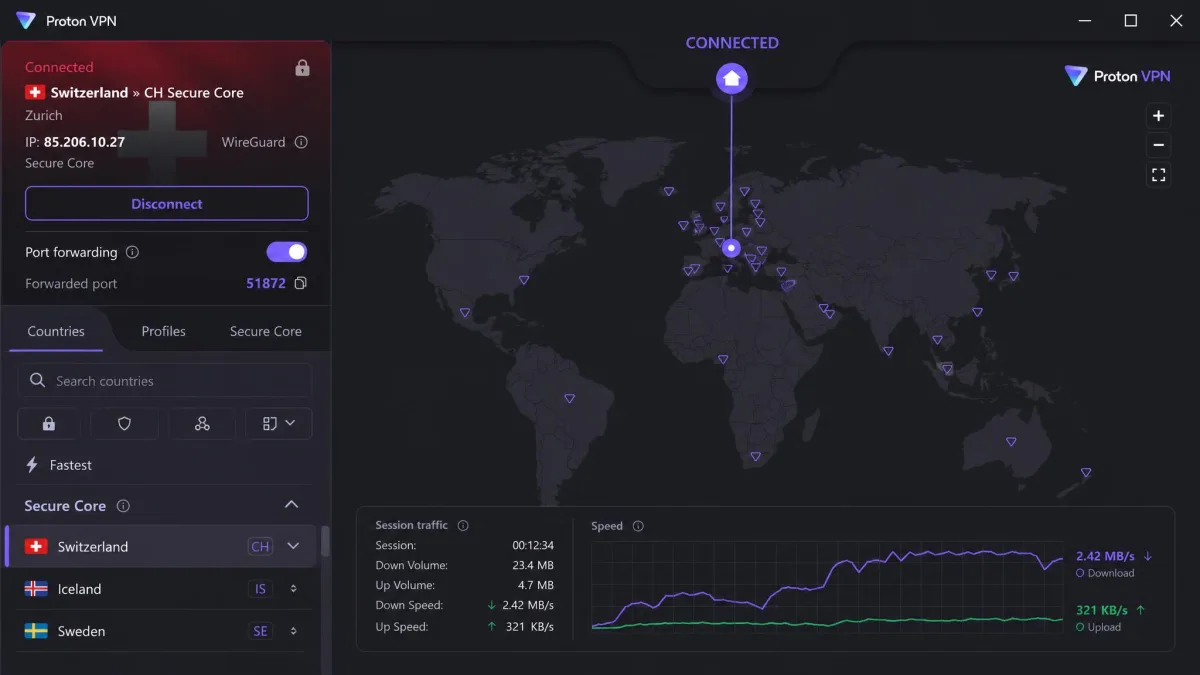Open the layout filter dropdown
This screenshot has width=1200, height=675.
click(x=279, y=423)
